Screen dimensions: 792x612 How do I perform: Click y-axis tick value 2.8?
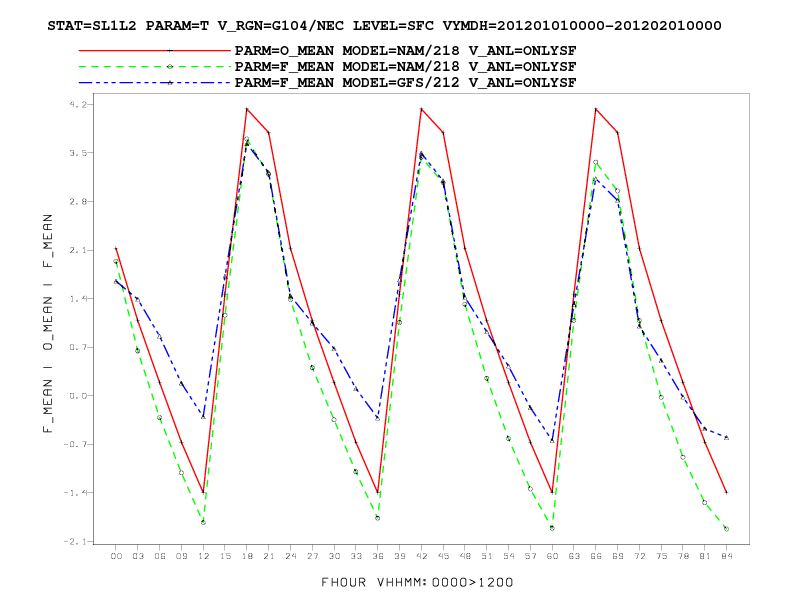pyautogui.click(x=77, y=201)
